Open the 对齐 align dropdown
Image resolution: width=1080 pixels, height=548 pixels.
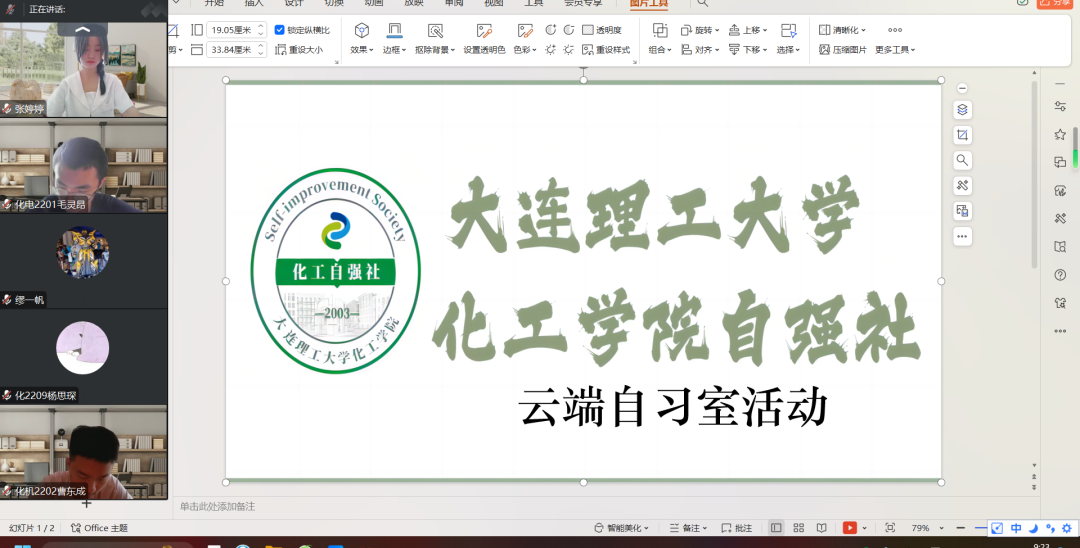click(x=700, y=50)
